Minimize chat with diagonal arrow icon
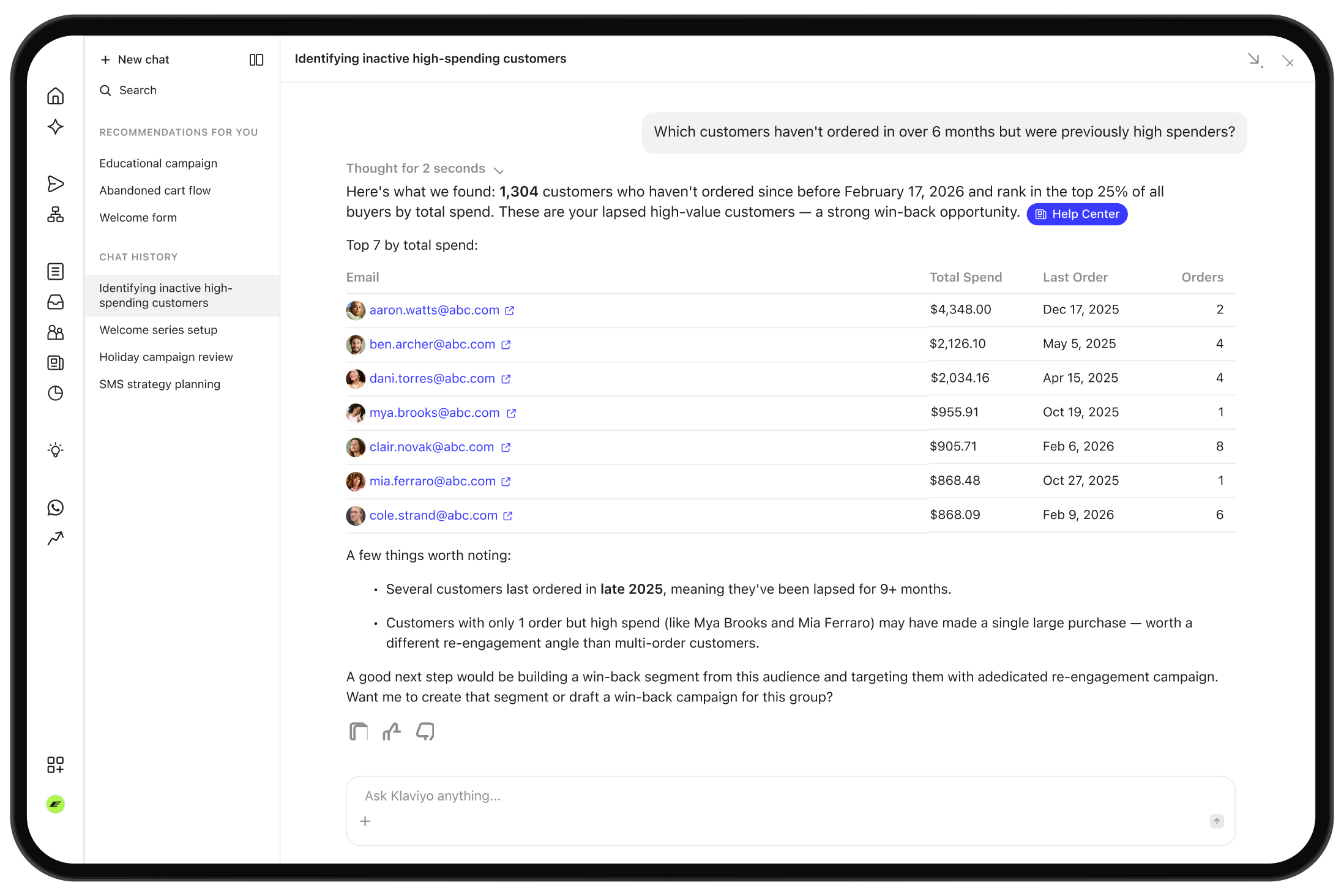 pos(1255,60)
